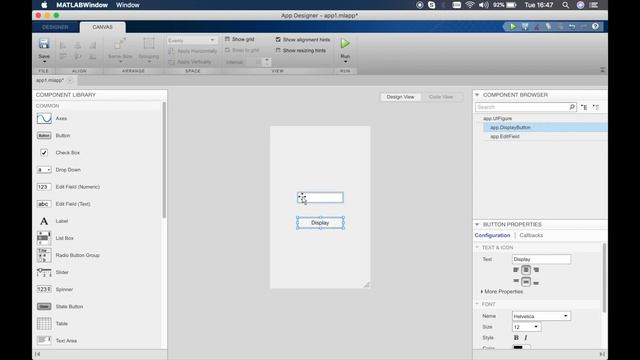Open the font Size dropdown
This screenshot has height=360, width=640.
[x=526, y=327]
